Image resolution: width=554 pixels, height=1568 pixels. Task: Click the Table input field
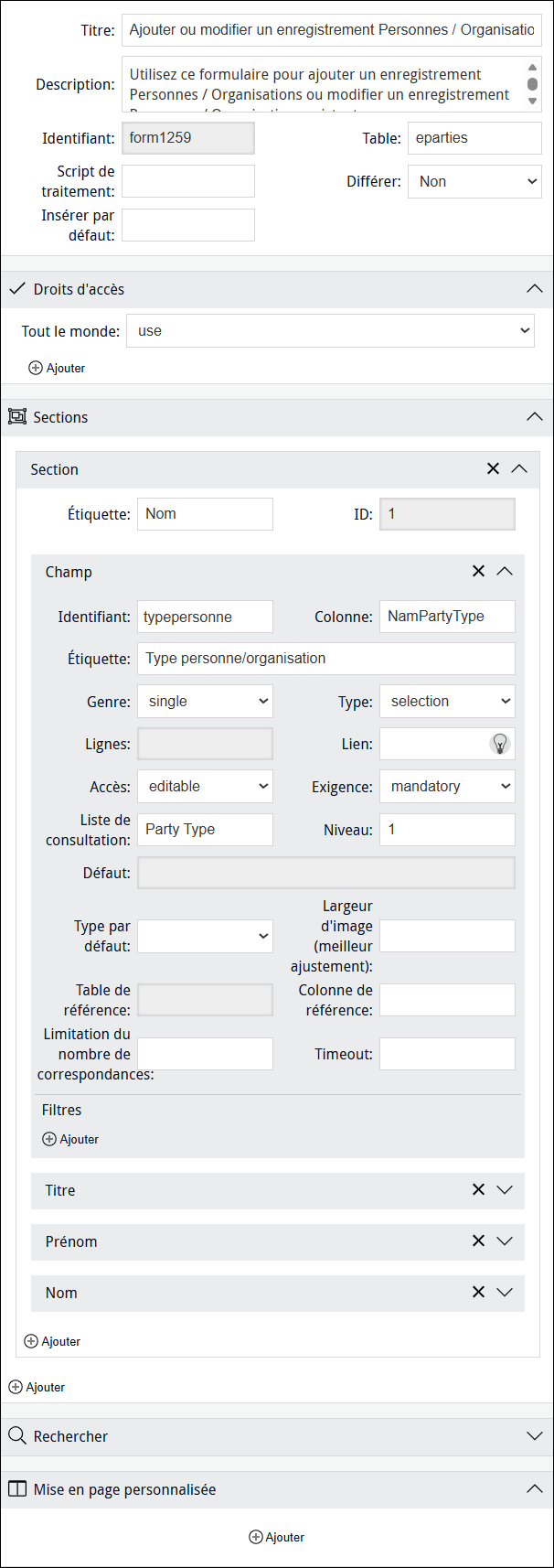point(474,138)
